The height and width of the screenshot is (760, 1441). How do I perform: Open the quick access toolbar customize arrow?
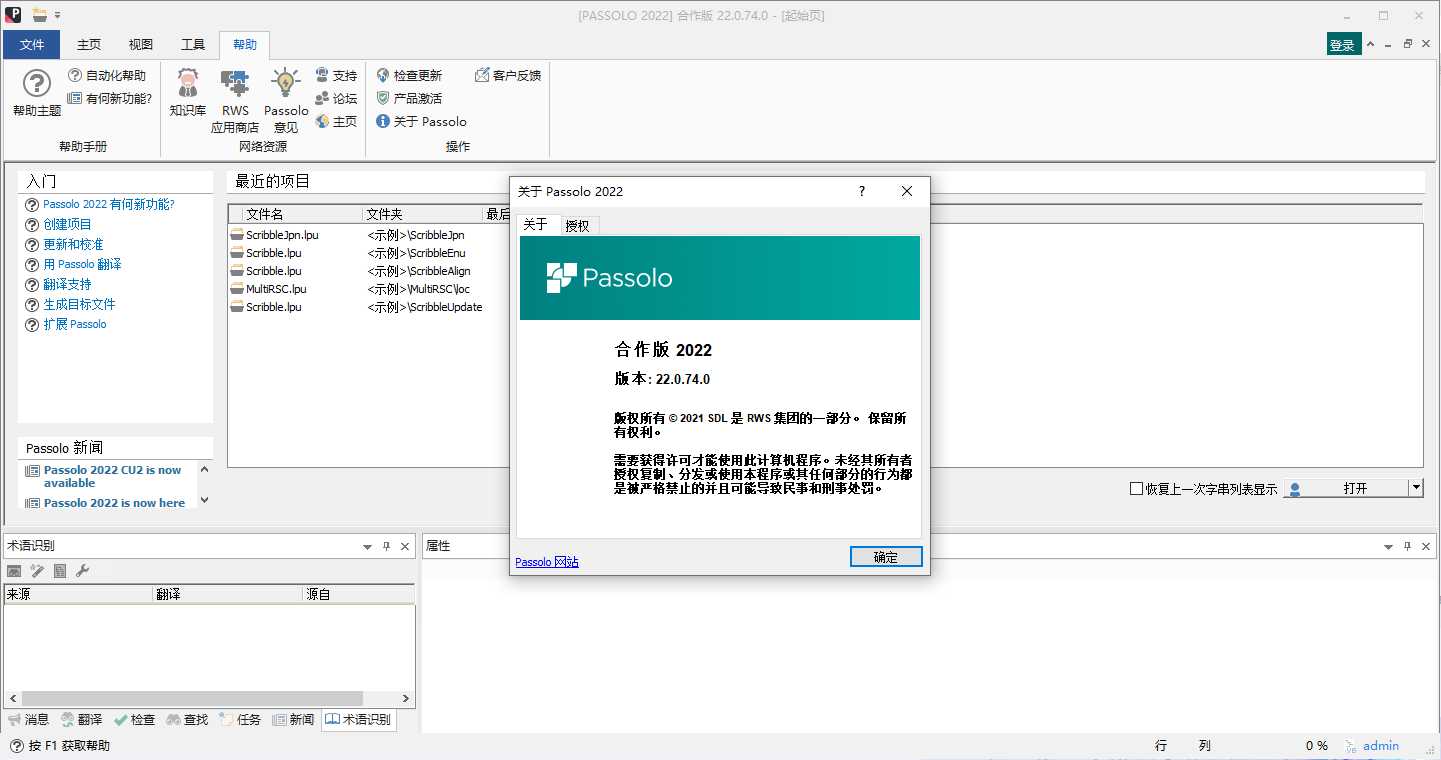click(x=57, y=15)
